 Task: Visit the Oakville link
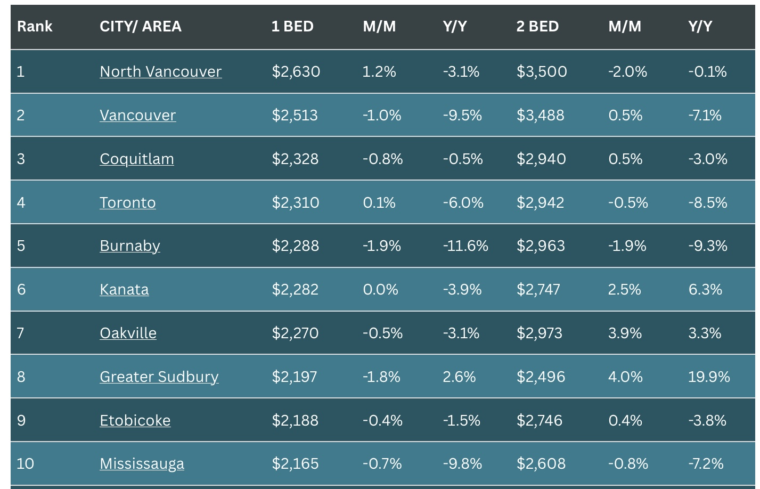tap(128, 333)
